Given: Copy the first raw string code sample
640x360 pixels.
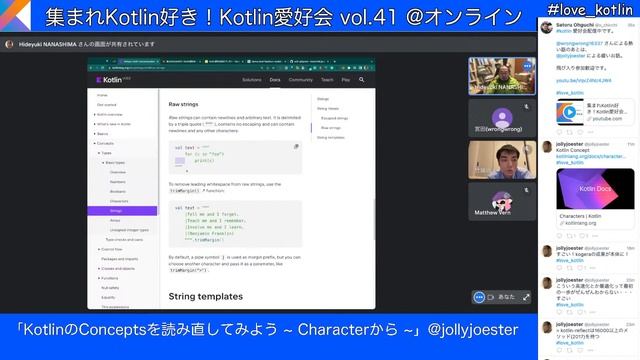Looking at the screenshot, I should pyautogui.click(x=296, y=147).
